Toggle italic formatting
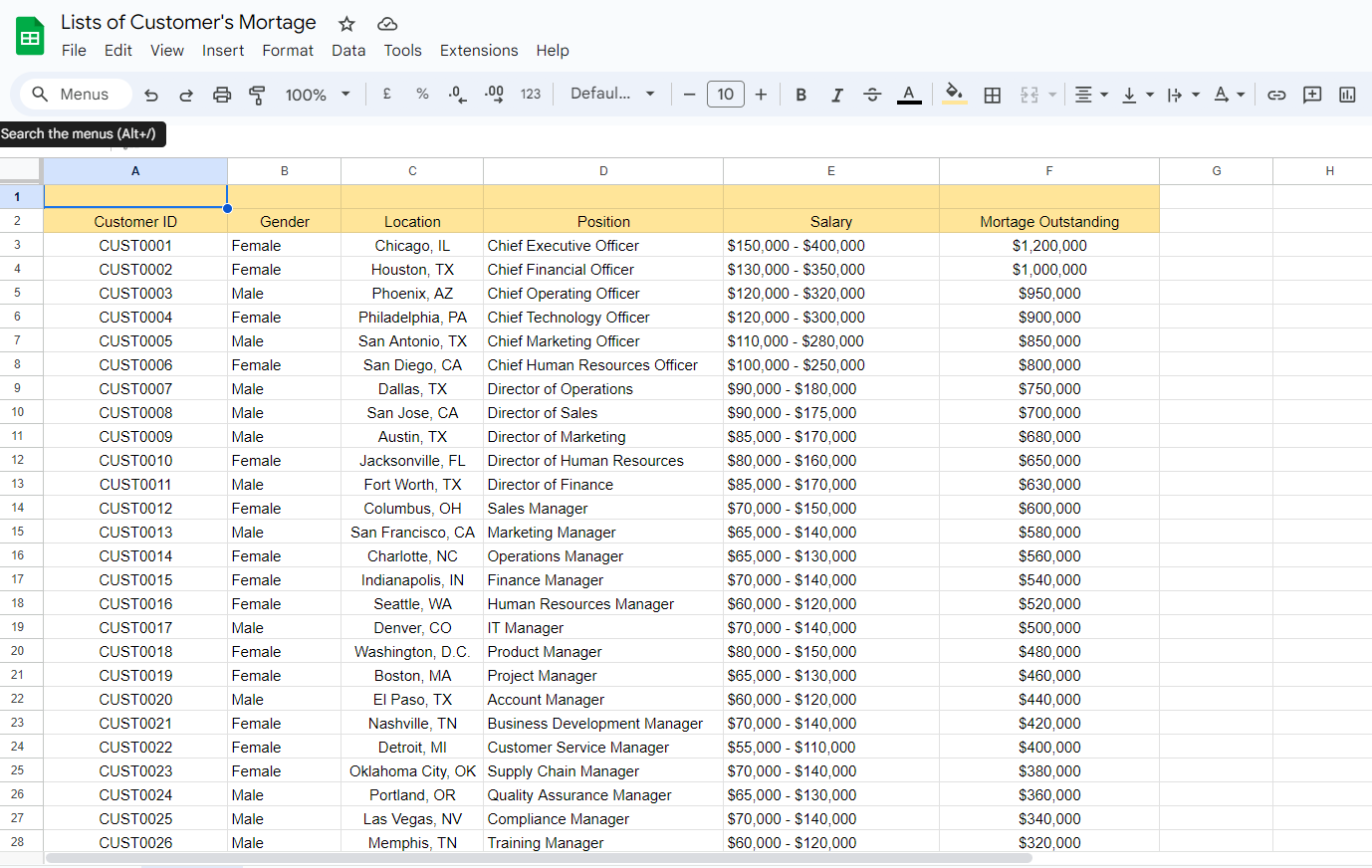The width and height of the screenshot is (1372, 868). pos(836,95)
